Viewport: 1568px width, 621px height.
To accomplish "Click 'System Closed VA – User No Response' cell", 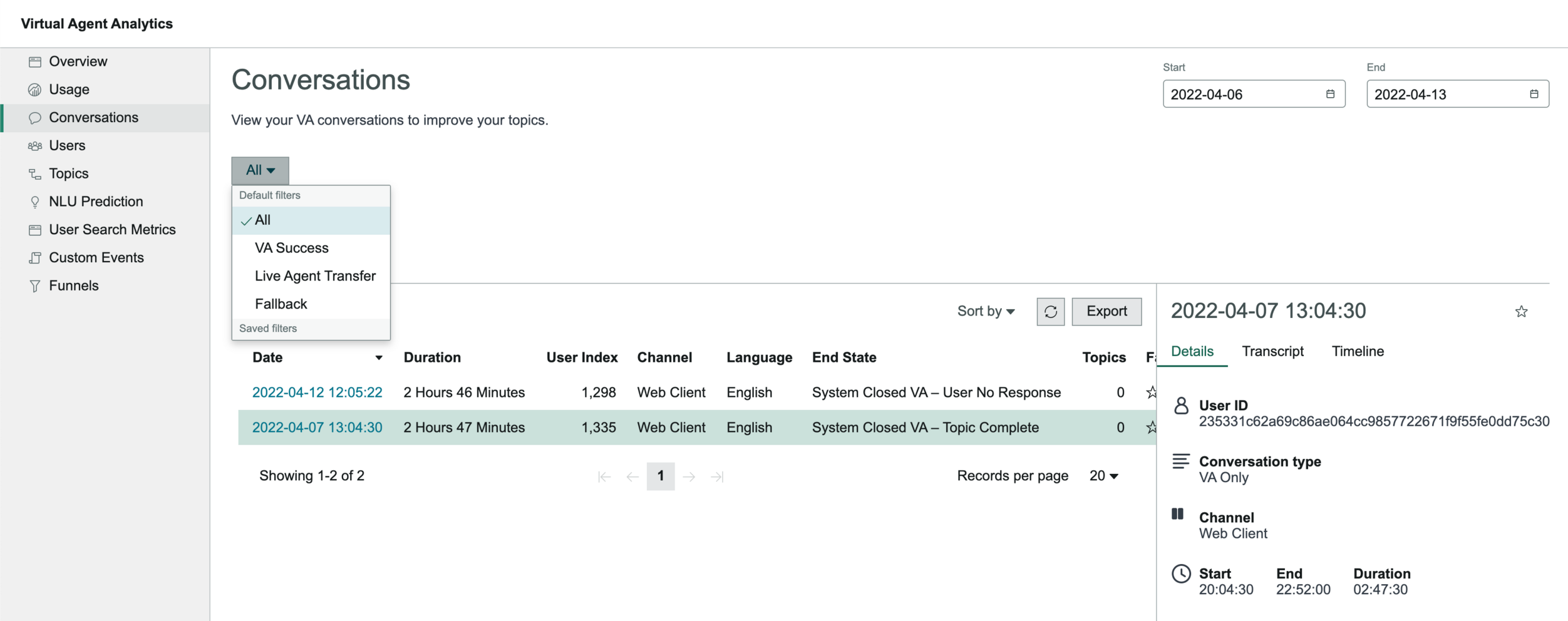I will coord(936,393).
